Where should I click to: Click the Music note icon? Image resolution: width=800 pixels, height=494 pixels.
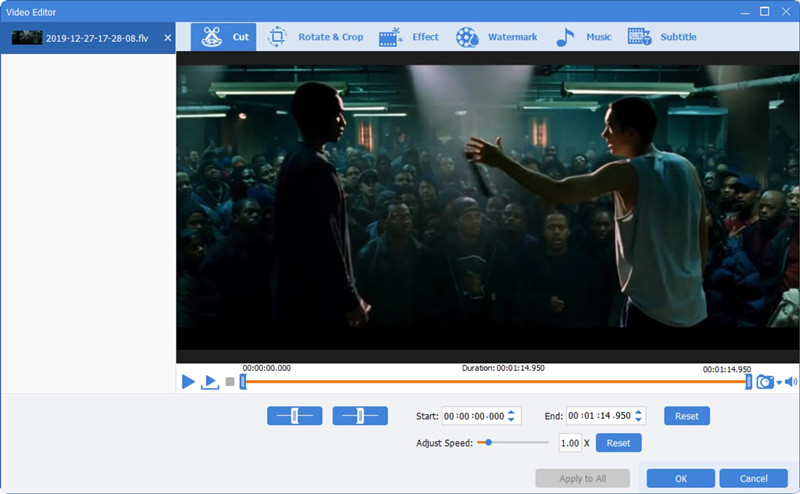(565, 37)
